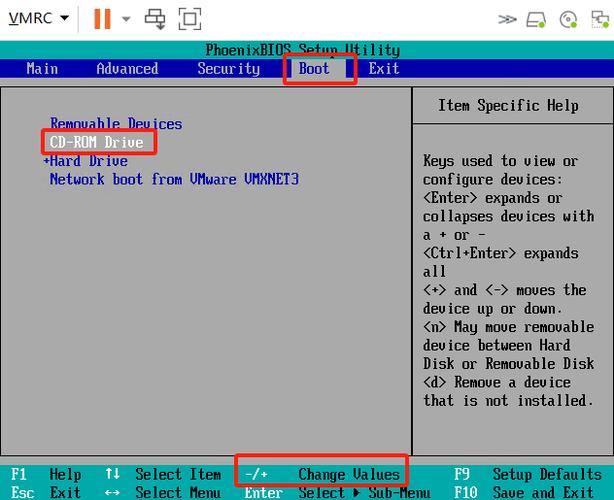This screenshot has height=500, width=614.
Task: Expand the Hard Drive boot entry
Action: click(x=89, y=161)
